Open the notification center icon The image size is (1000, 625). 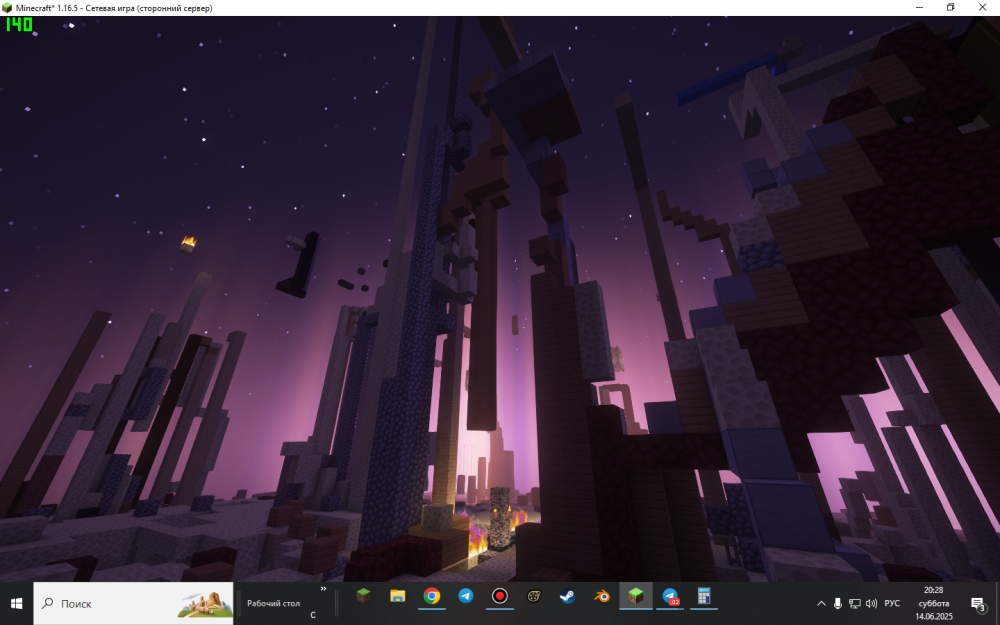pyautogui.click(x=978, y=603)
